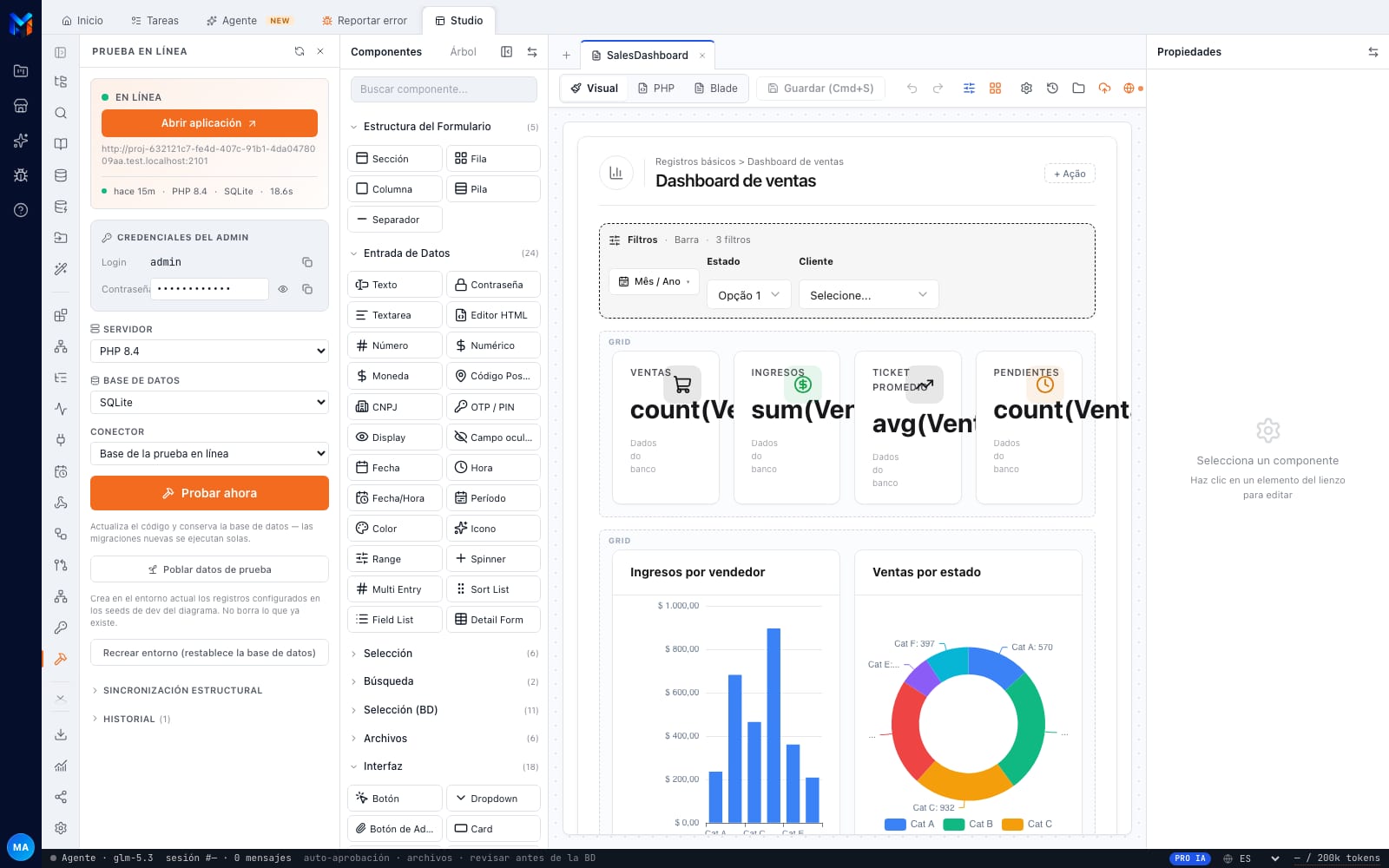Click the orange grid layout icon
Image resolution: width=1389 pixels, height=868 pixels.
tap(995, 89)
